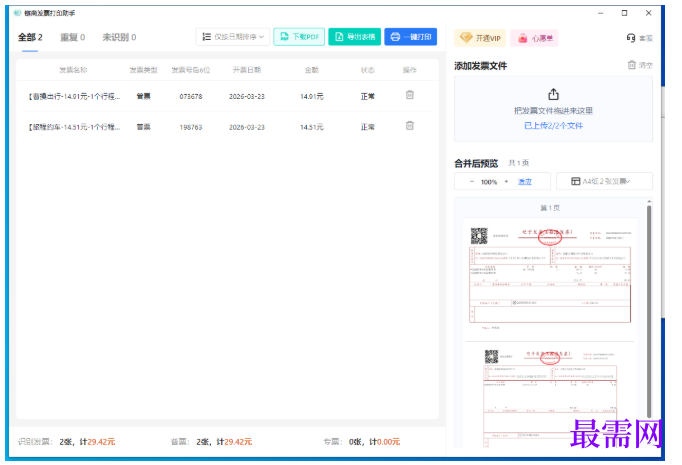Viewport: 682px width, 465px height.
Task: Open the 开通VIP diamond button
Action: click(x=480, y=38)
